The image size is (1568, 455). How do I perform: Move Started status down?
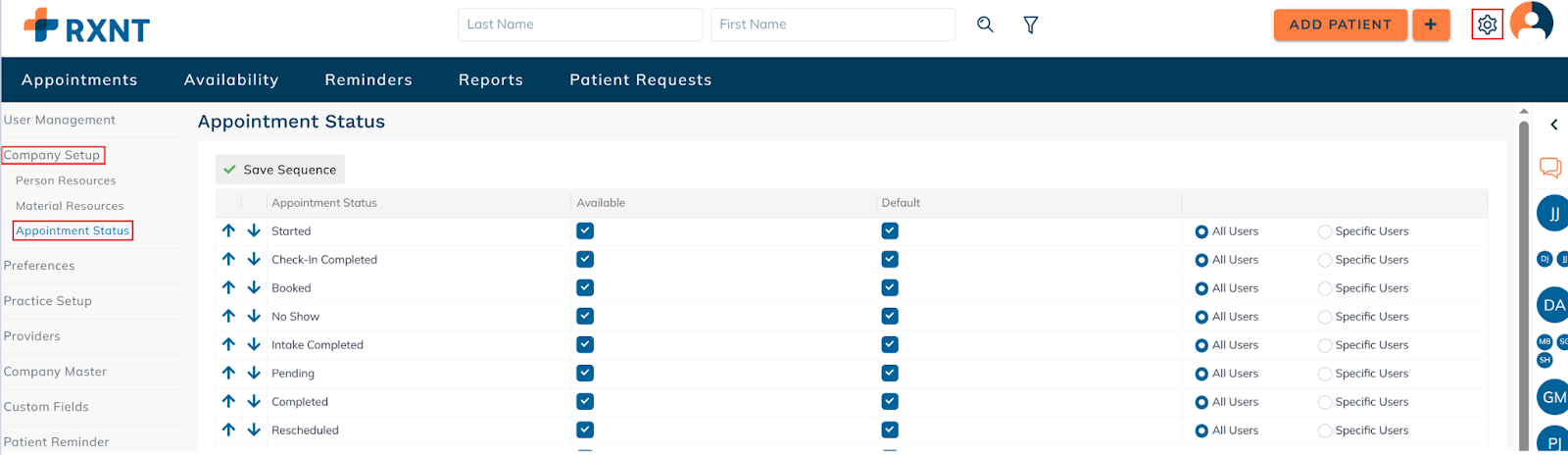254,231
